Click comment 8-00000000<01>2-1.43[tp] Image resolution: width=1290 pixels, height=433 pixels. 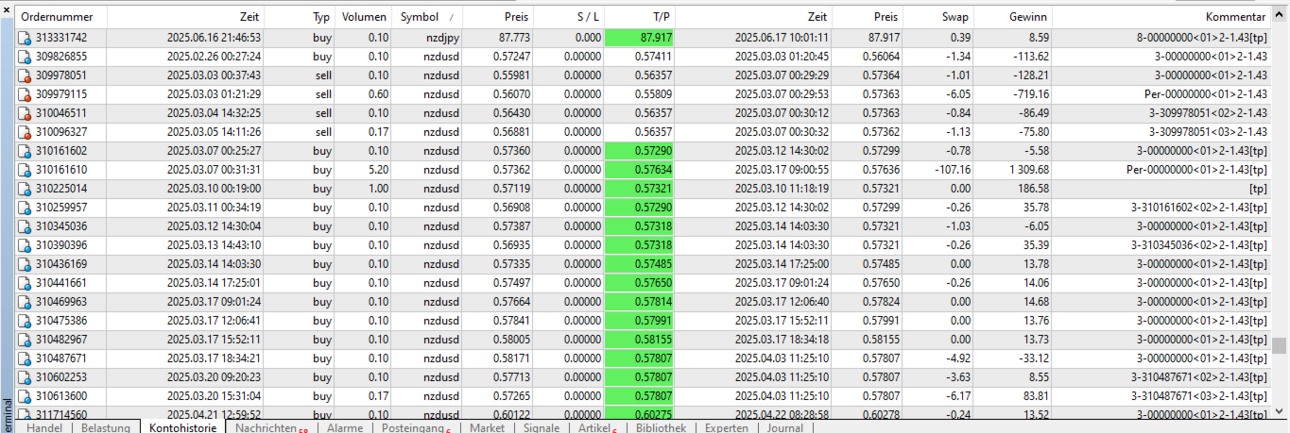tap(1201, 37)
